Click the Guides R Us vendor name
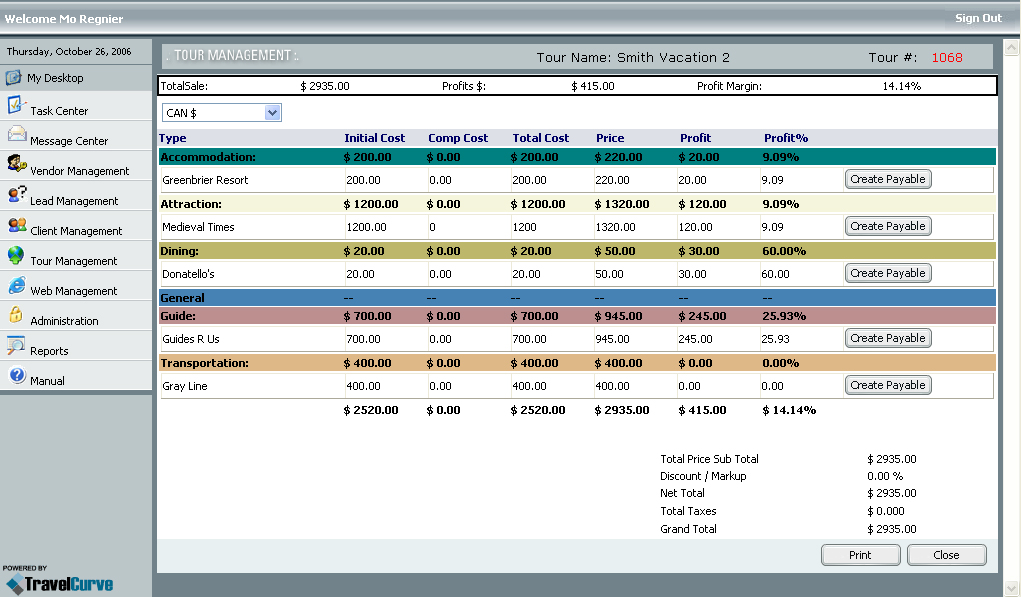Viewport: 1022px width, 597px height. pos(191,339)
